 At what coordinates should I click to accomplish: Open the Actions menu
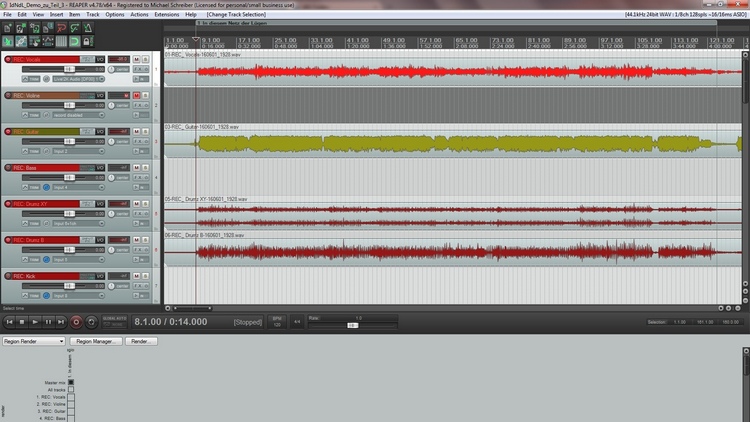pyautogui.click(x=139, y=14)
